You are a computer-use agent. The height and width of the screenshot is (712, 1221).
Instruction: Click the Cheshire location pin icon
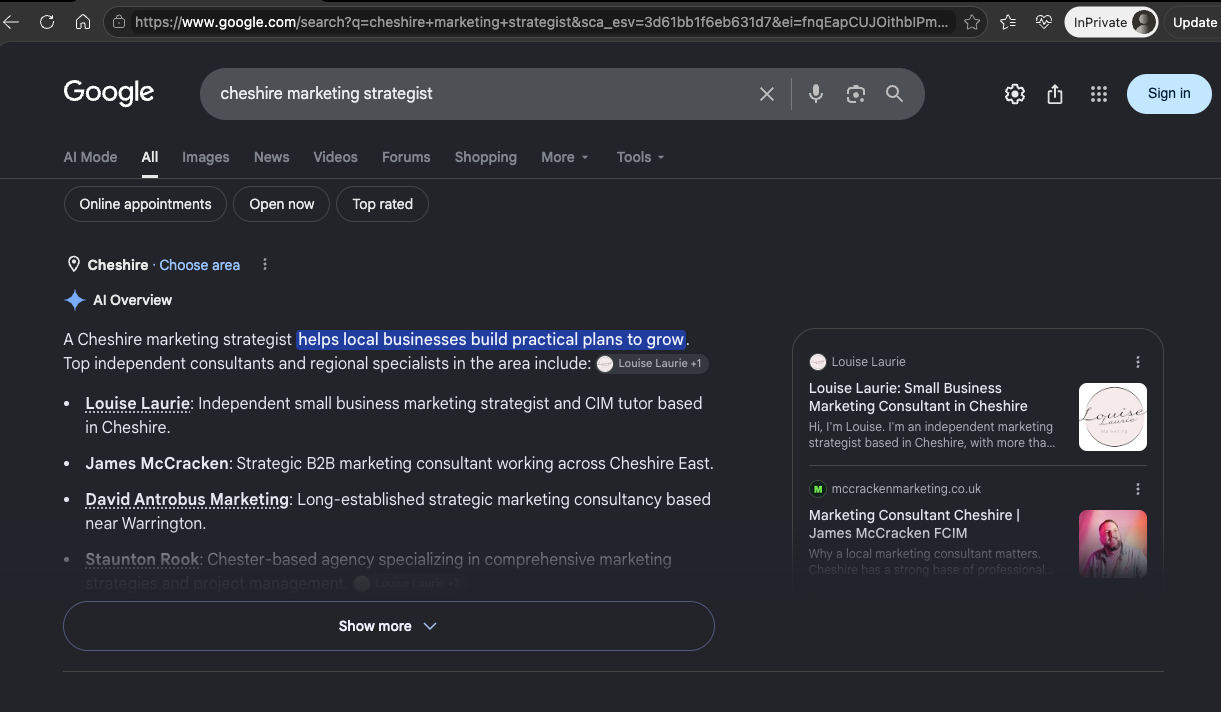pos(73,265)
